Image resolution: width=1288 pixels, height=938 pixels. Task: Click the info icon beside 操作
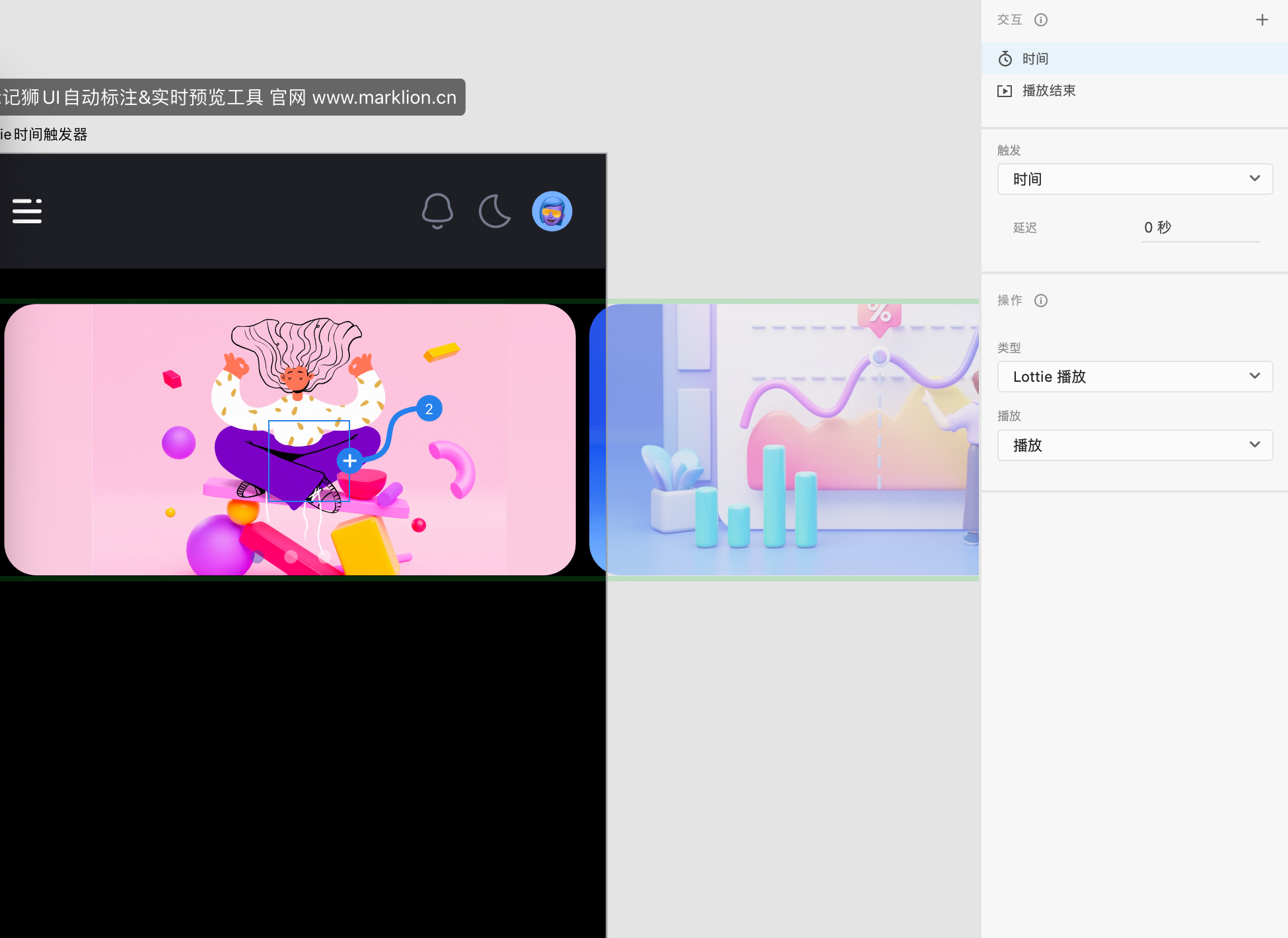pyautogui.click(x=1041, y=301)
